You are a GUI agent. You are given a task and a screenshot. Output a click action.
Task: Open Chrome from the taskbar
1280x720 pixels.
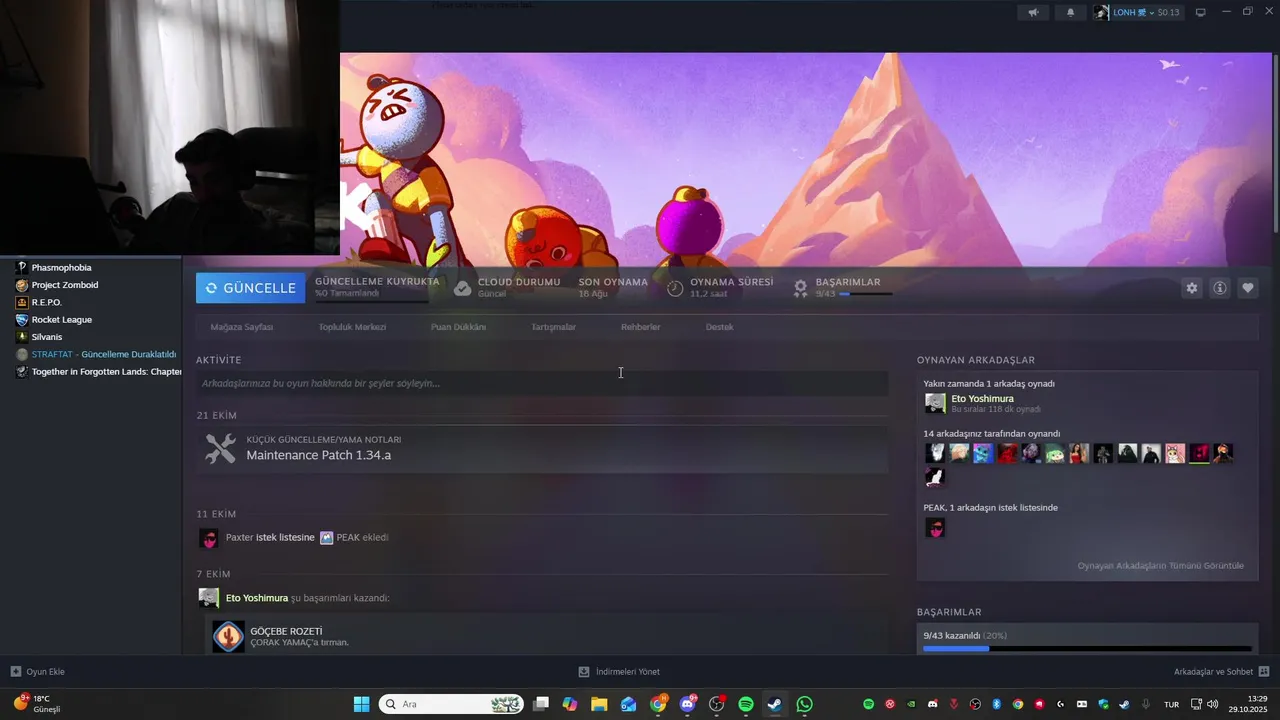[658, 704]
